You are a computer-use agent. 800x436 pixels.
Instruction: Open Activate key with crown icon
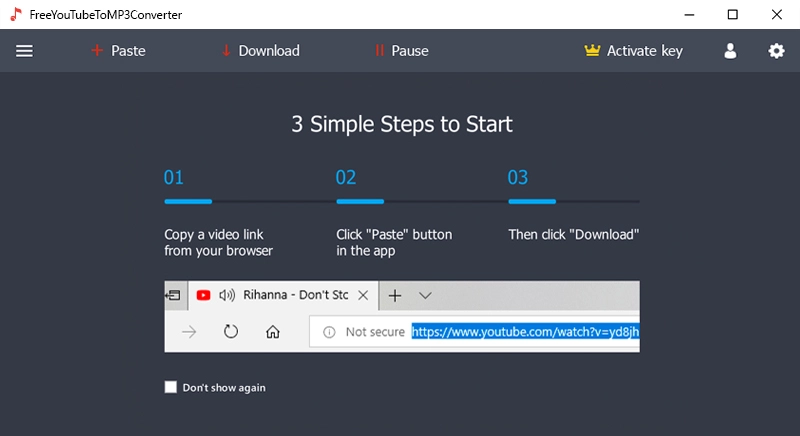click(633, 51)
